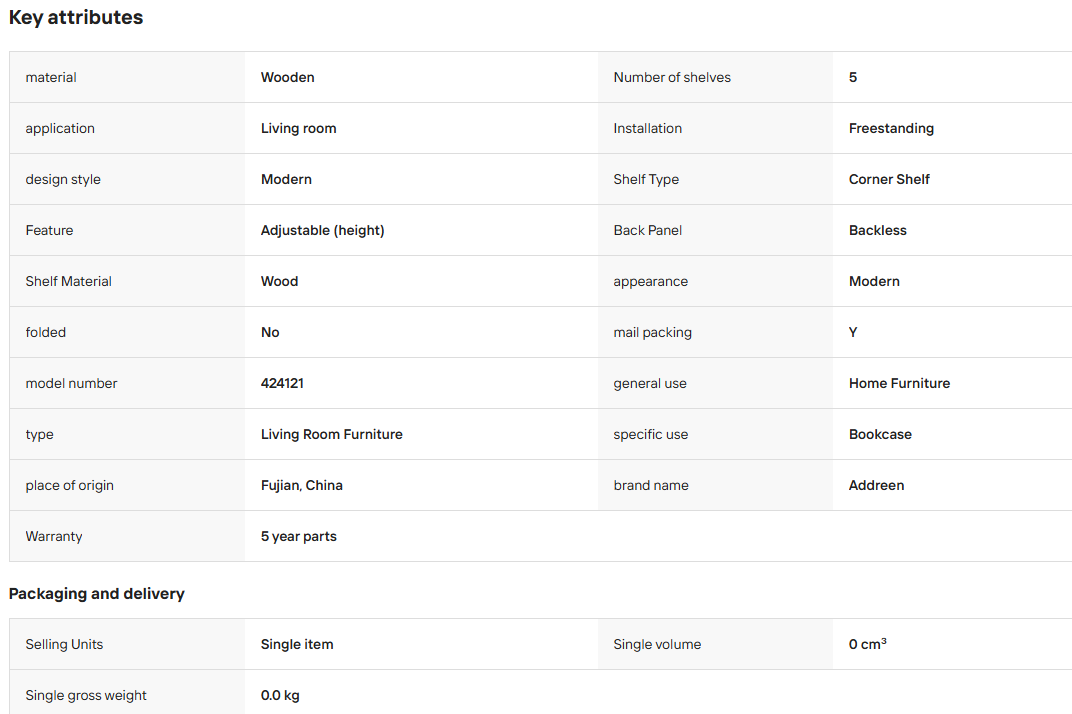Select the 0.0 kg gross weight value
The width and height of the screenshot is (1072, 714).
(280, 696)
